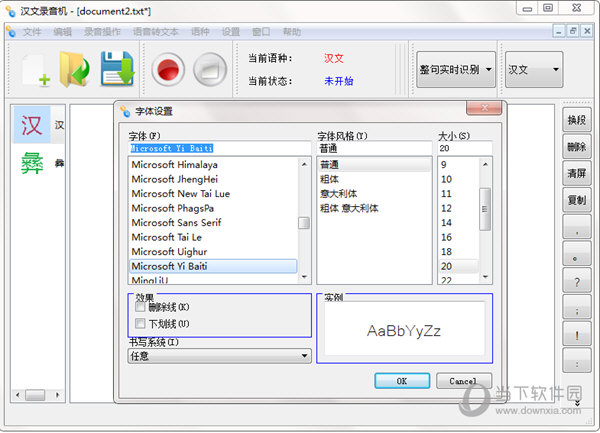Click the open folder icon
The image size is (600, 433).
(x=75, y=68)
